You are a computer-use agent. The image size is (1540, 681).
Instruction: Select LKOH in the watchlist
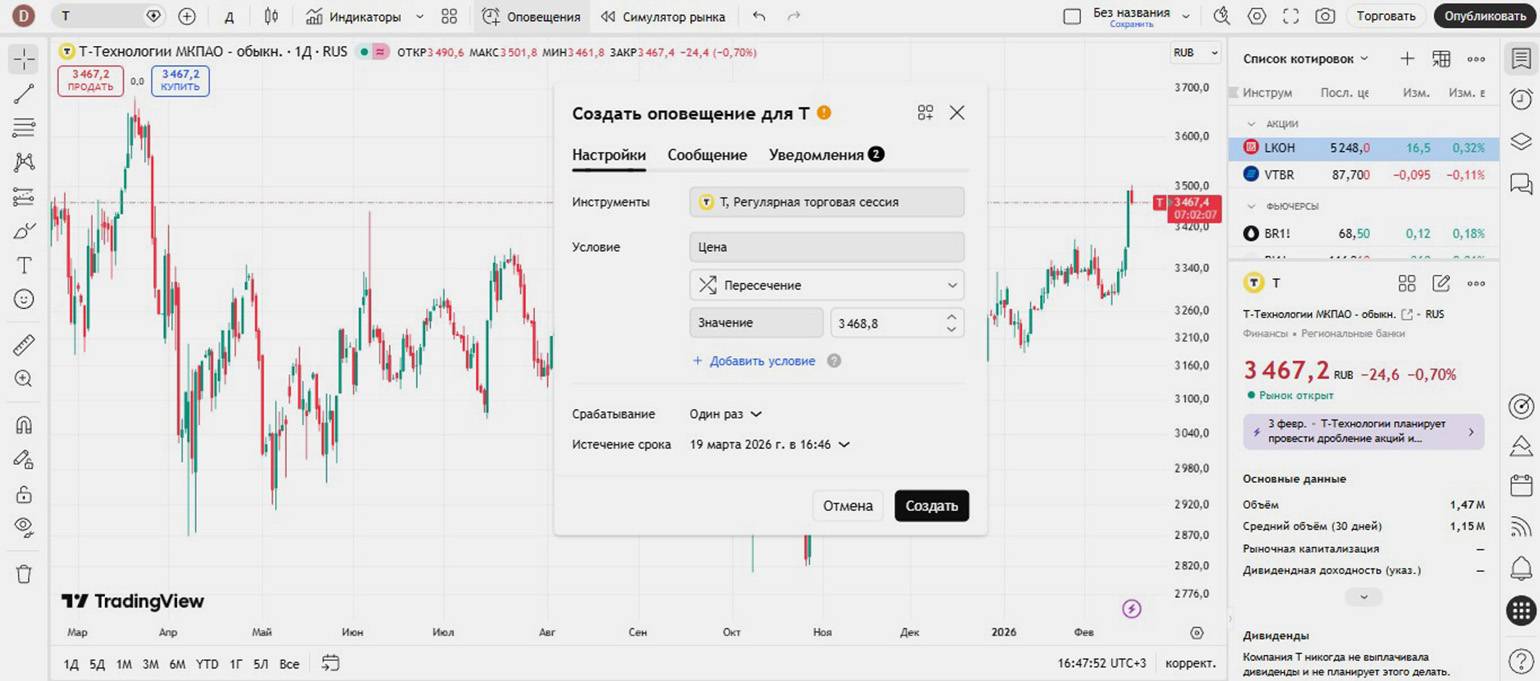coord(1280,148)
